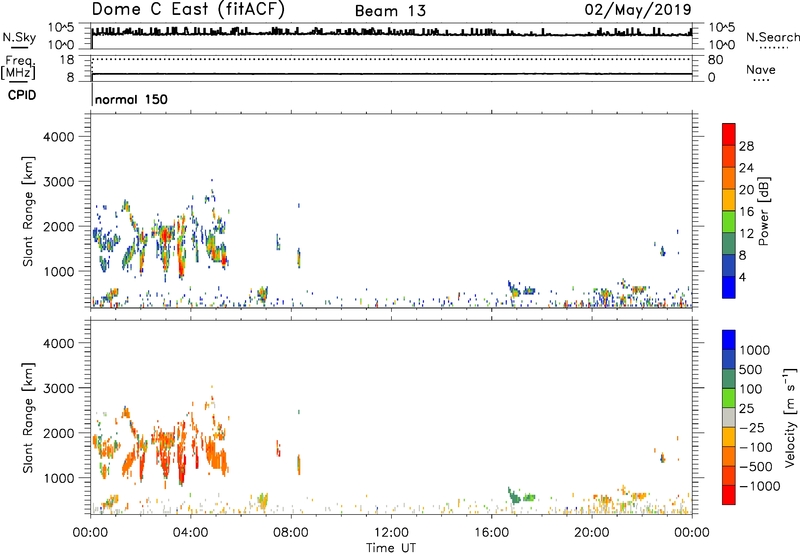Click the dotted Nave line in Freq panel
800x554 pixels.
point(392,59)
